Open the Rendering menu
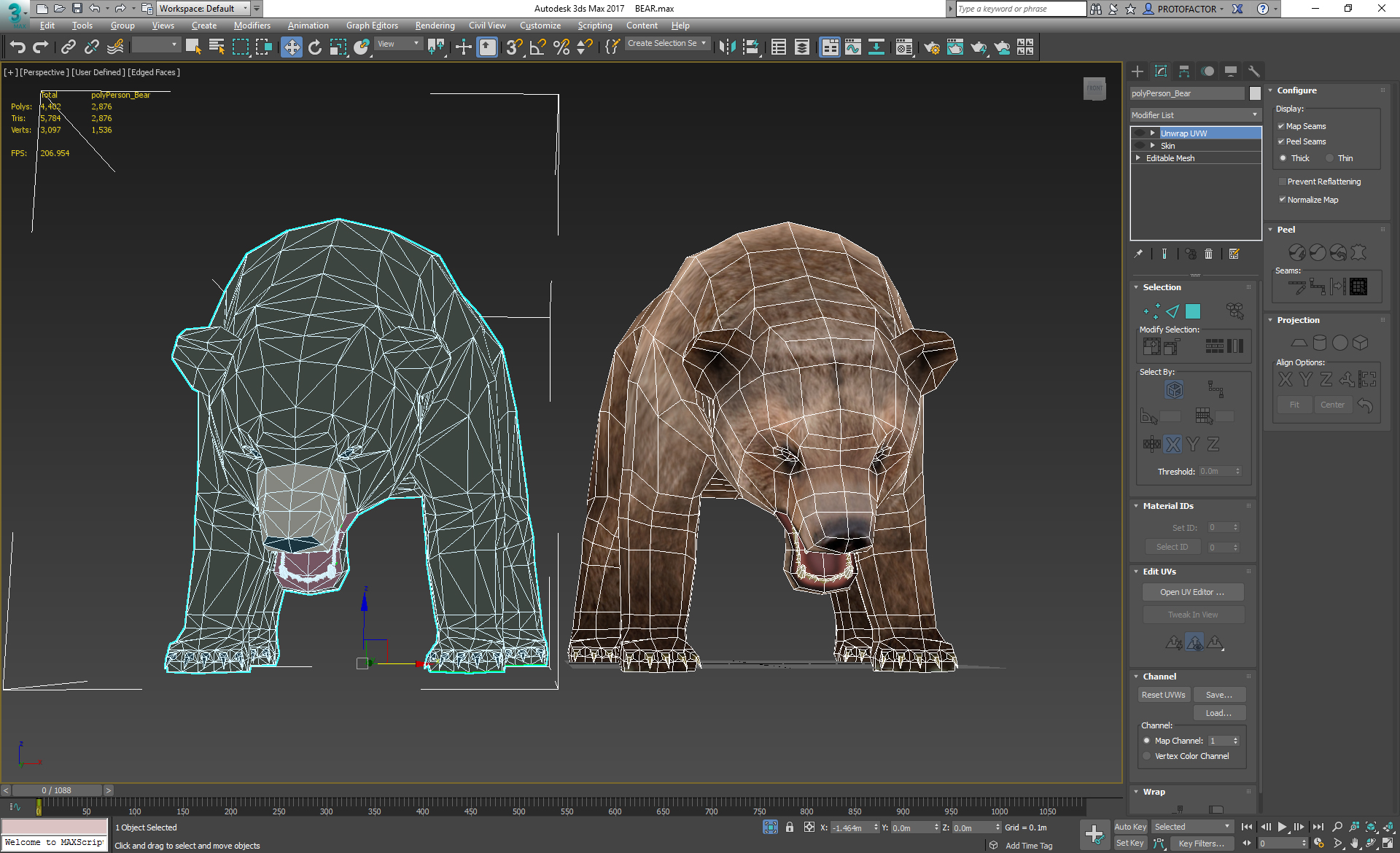This screenshot has height=853, width=1400. [x=435, y=25]
